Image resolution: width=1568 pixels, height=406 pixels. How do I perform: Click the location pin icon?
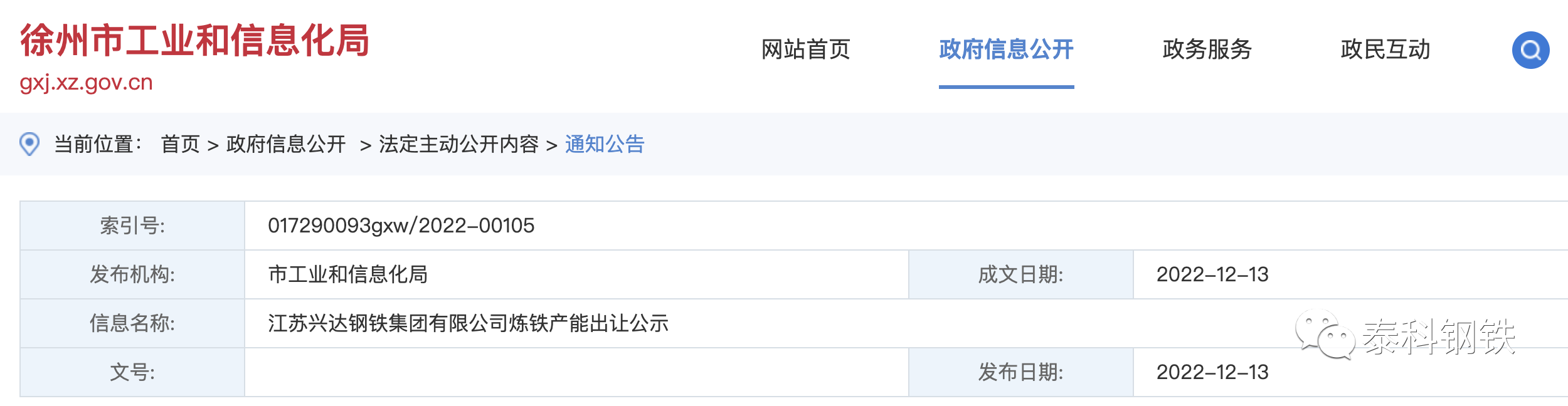coord(29,144)
